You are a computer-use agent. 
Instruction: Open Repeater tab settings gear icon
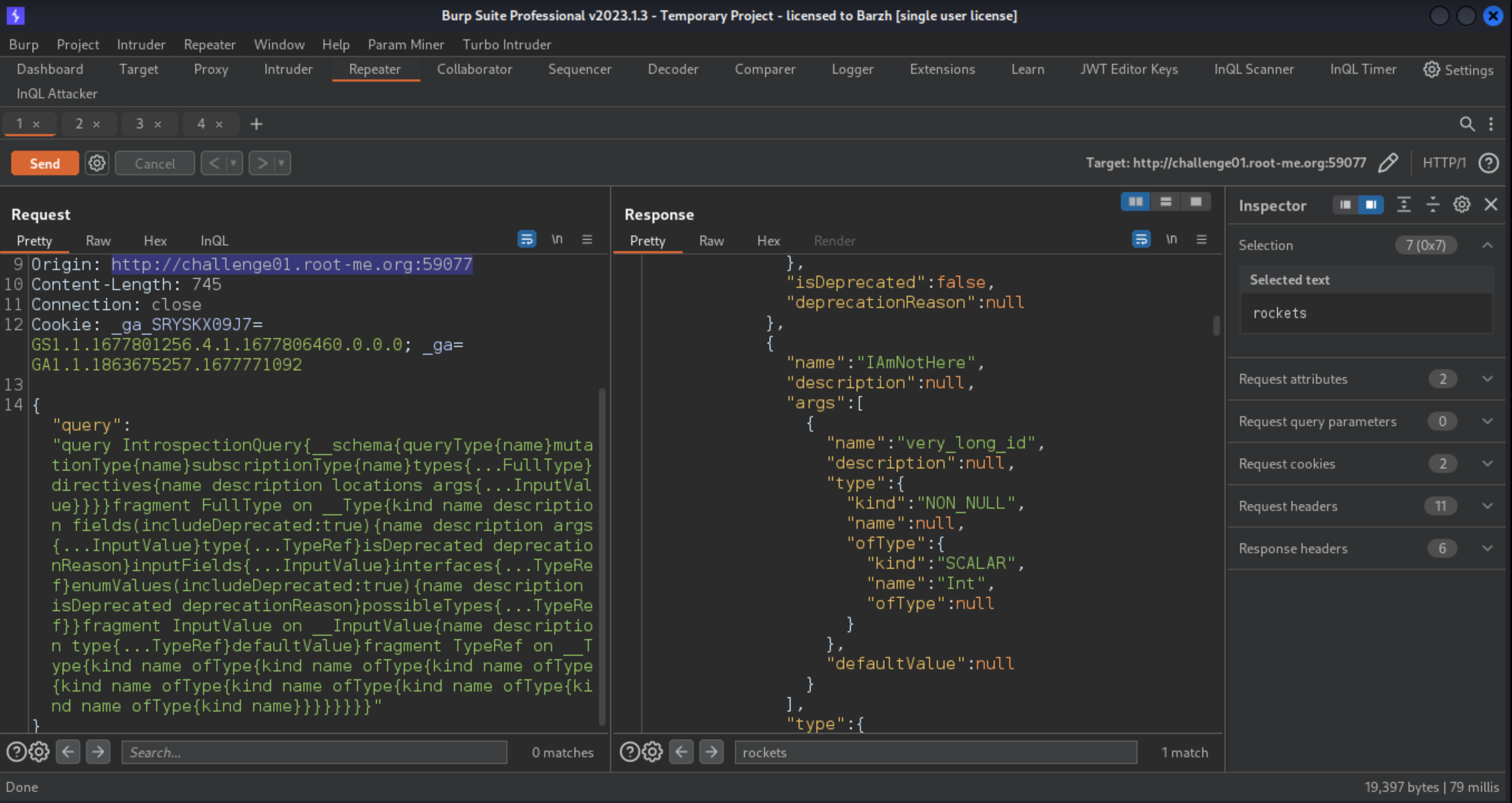96,163
